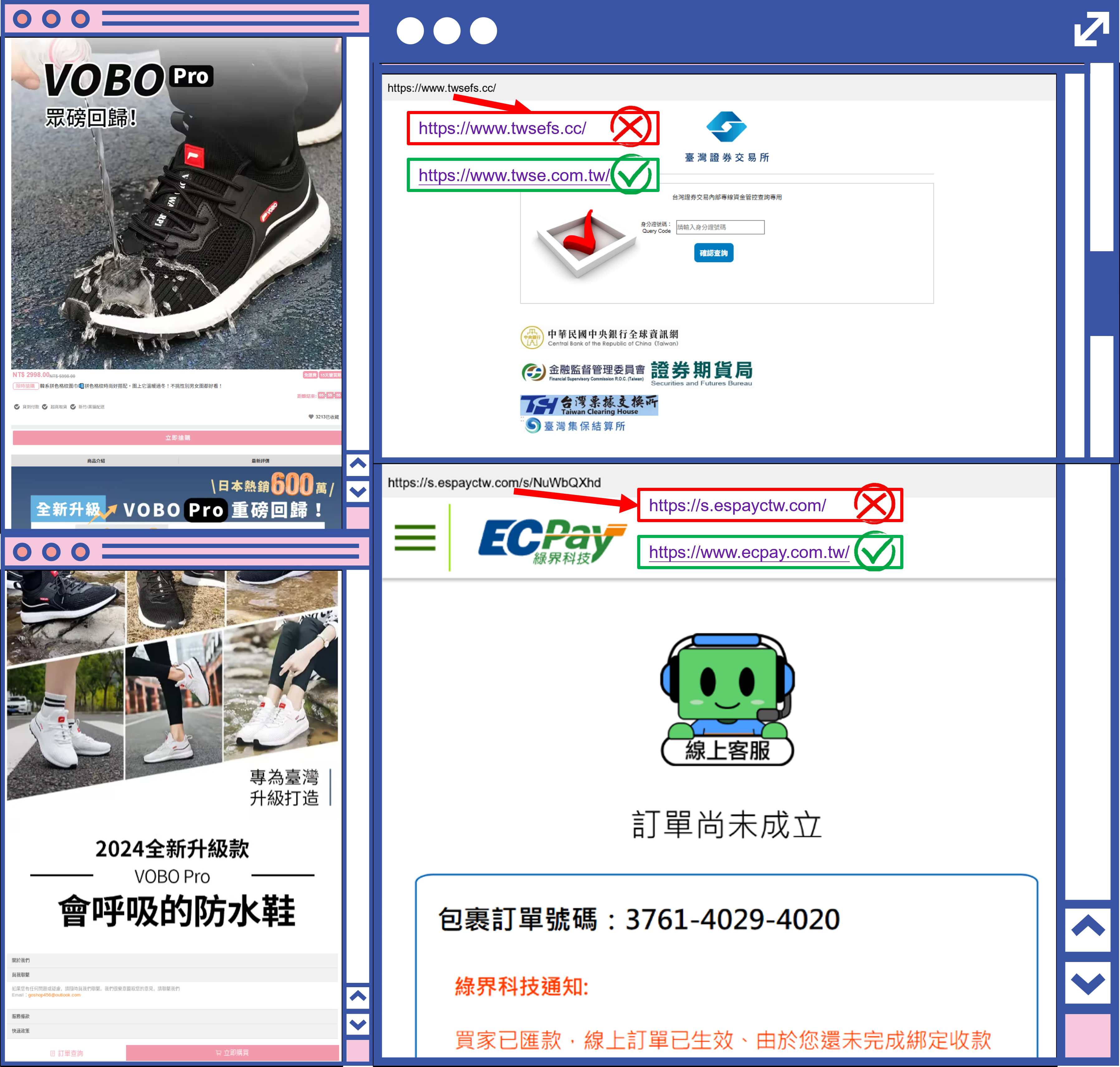Screen dimensions: 1120x1067
Task: Toggle the 超商取貨 check mark
Action: (x=44, y=407)
